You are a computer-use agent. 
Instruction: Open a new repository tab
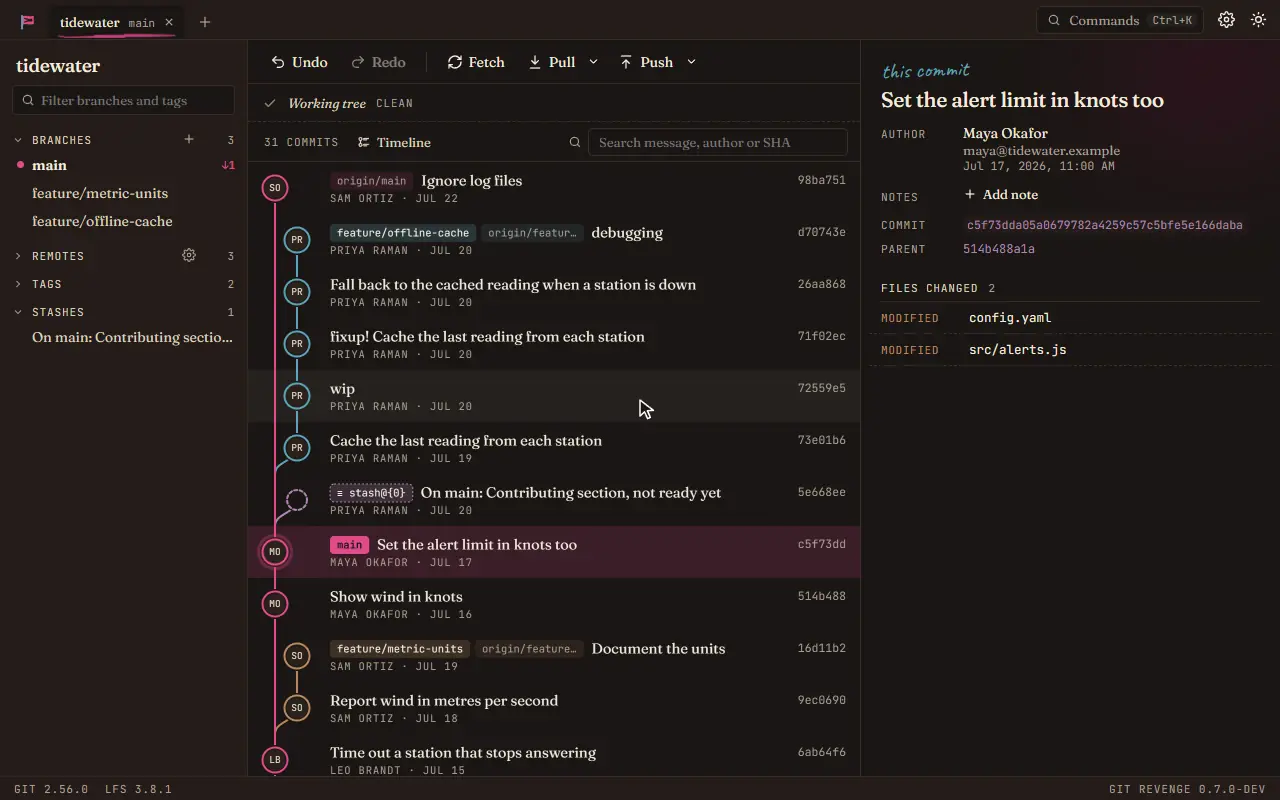(x=205, y=22)
